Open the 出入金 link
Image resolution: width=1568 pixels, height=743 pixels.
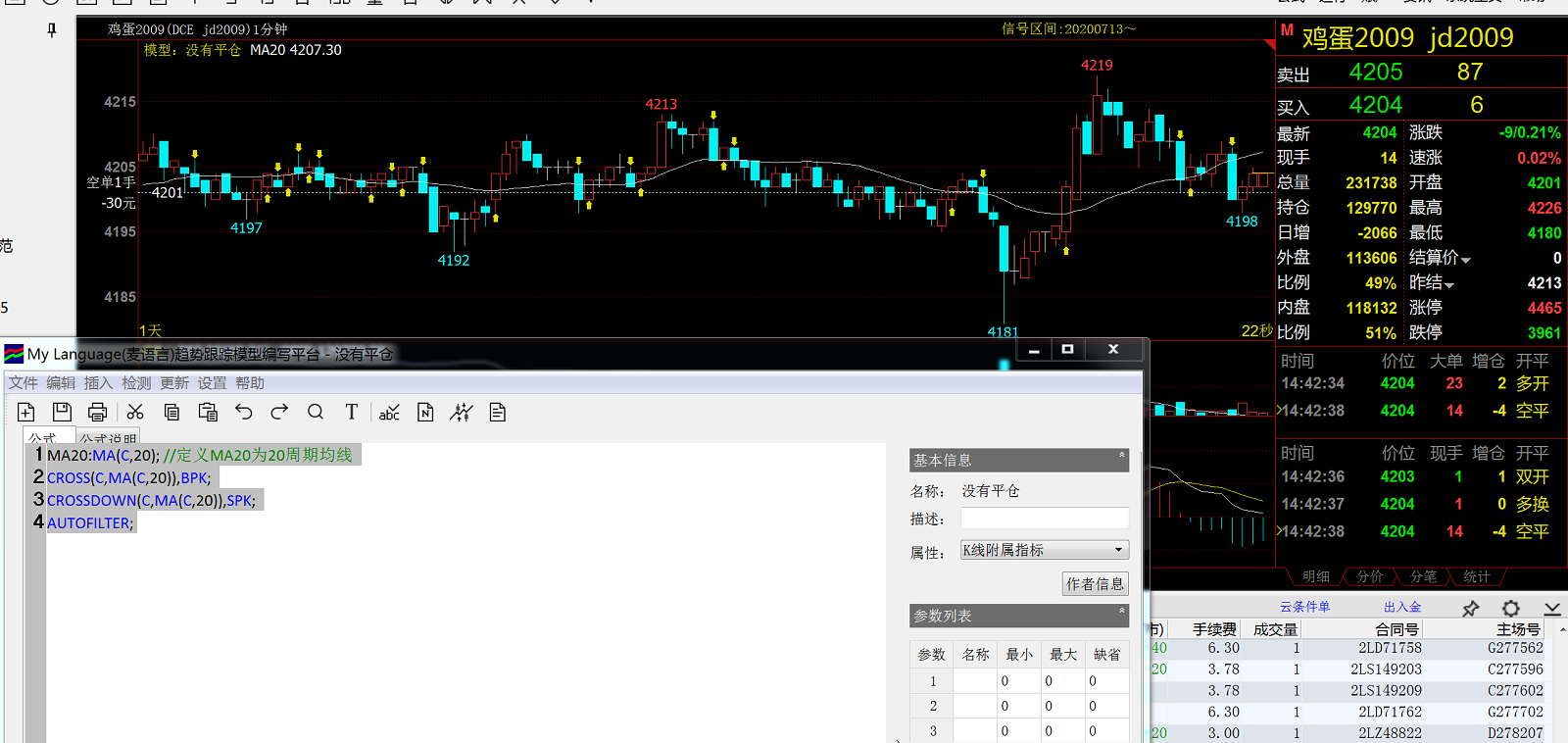1402,608
